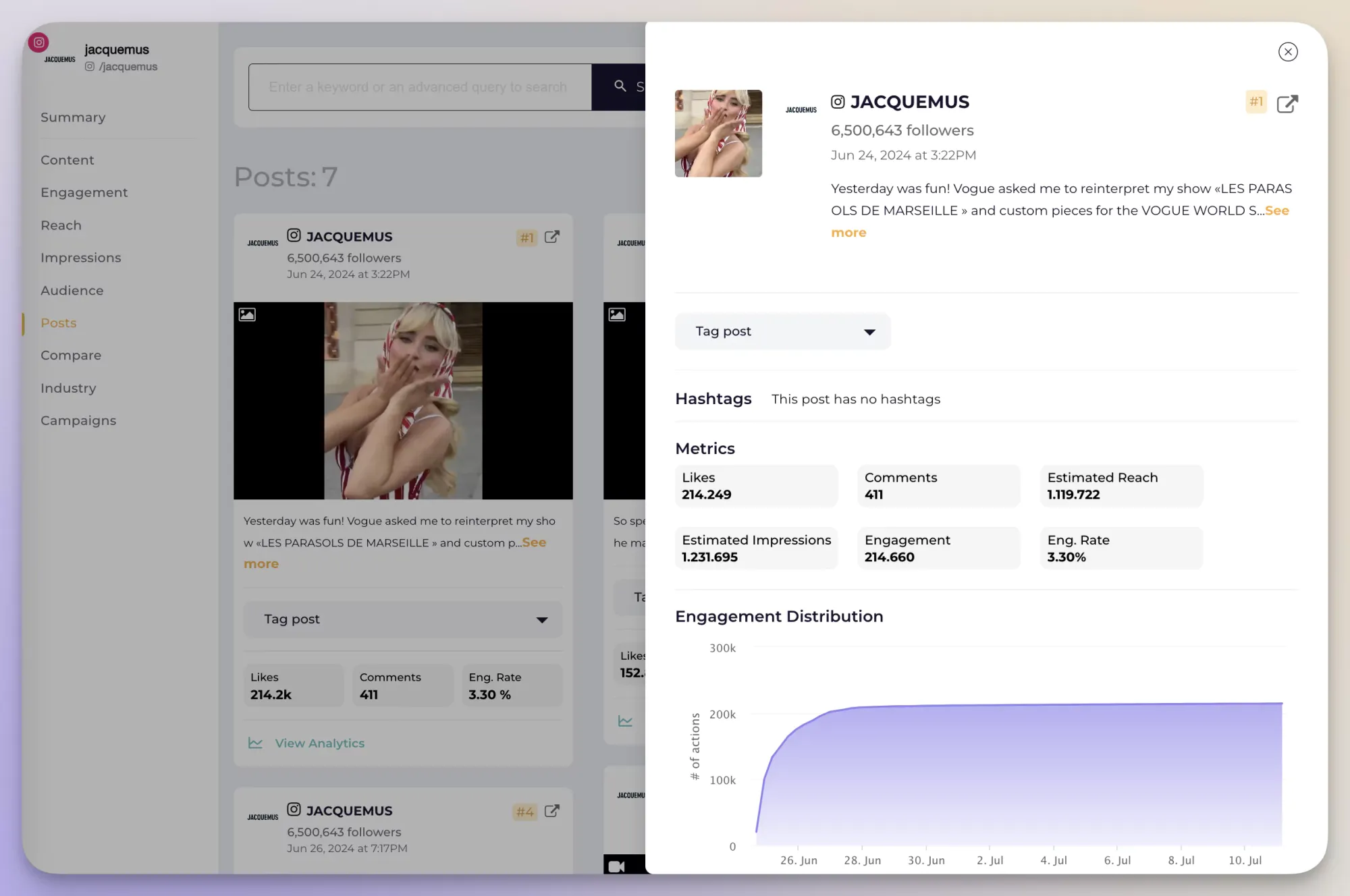Click the search input field to enter keyword
Screen dimensions: 1350x896
tap(420, 86)
